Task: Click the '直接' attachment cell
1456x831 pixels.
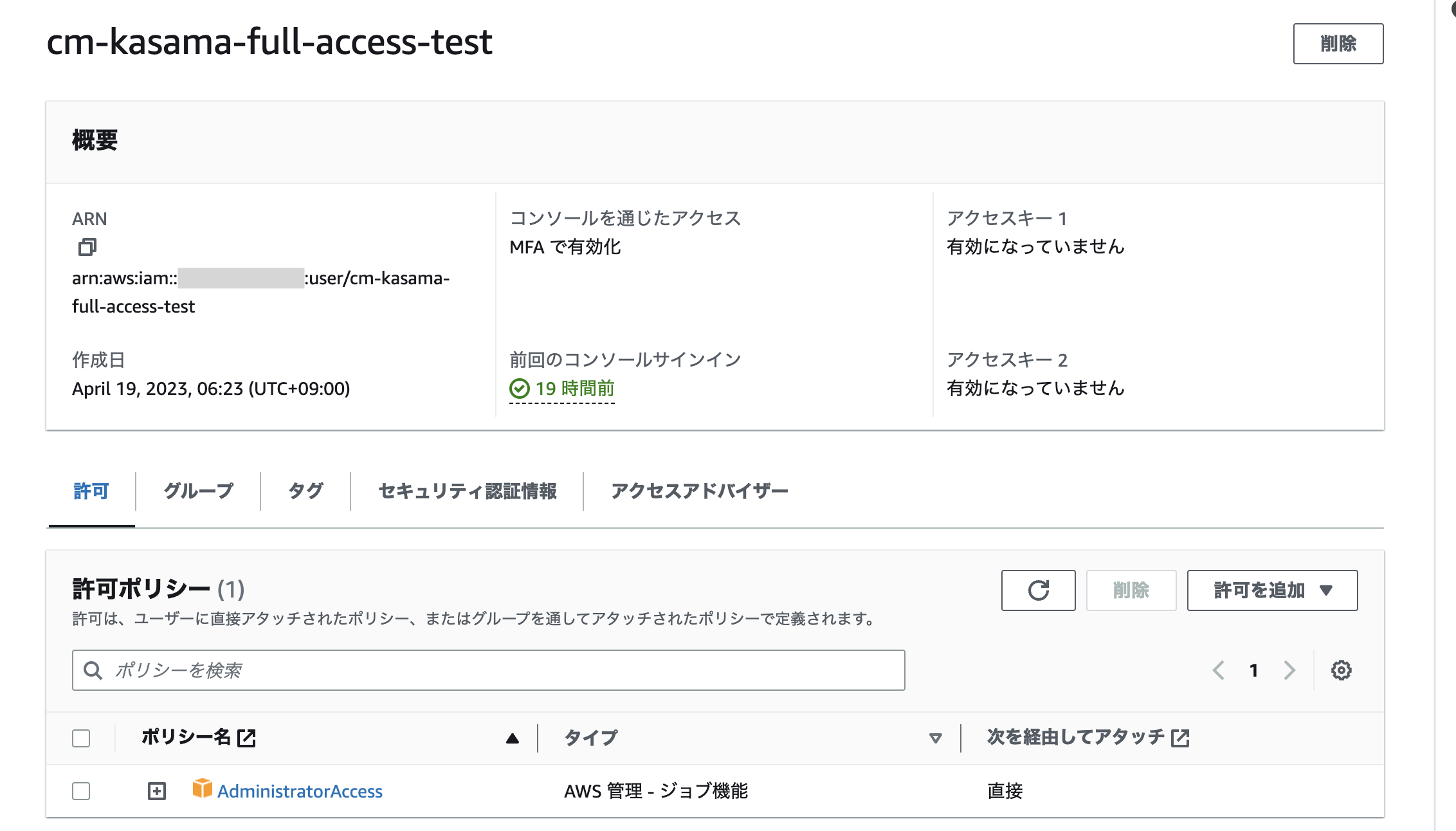Action: [x=1005, y=791]
